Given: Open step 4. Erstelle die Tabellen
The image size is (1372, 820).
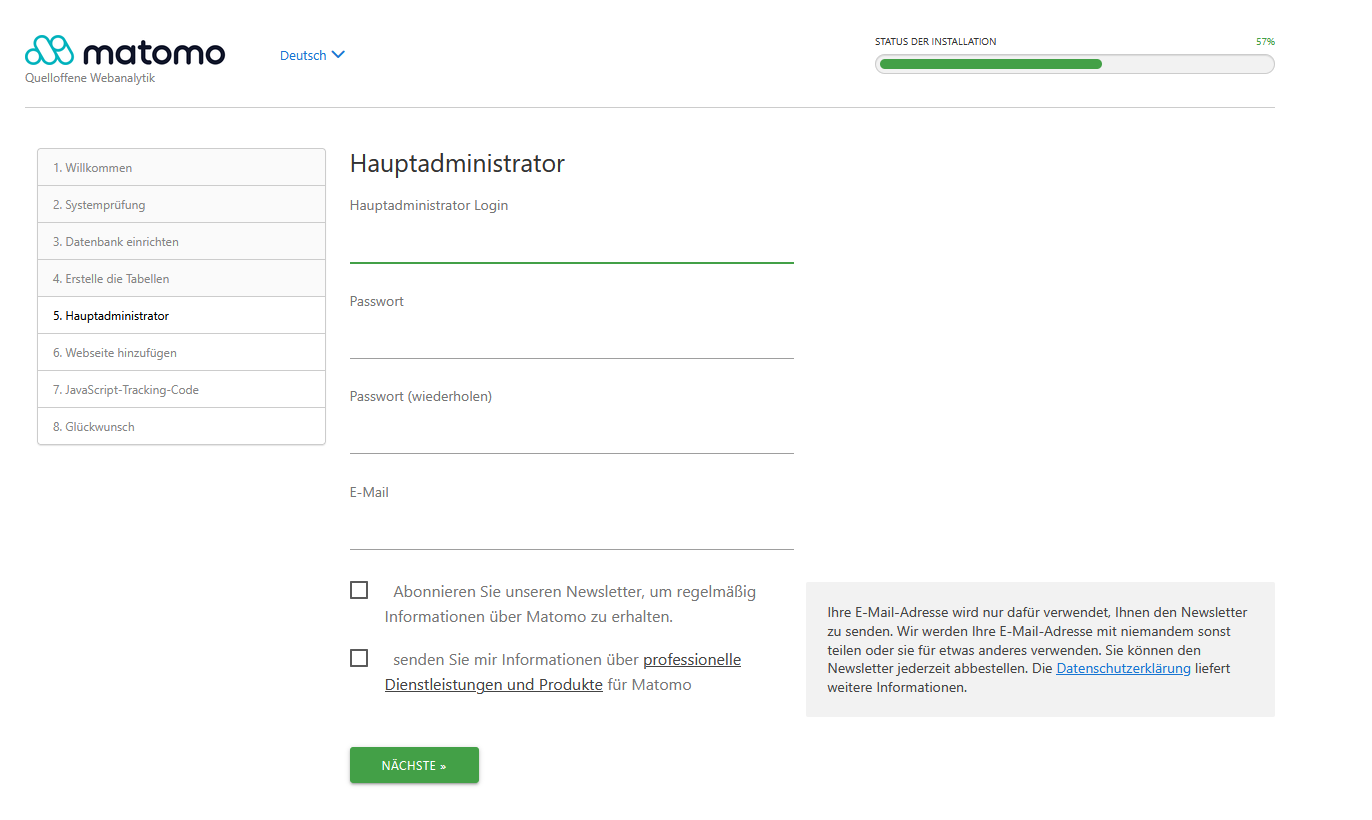Looking at the screenshot, I should [181, 278].
